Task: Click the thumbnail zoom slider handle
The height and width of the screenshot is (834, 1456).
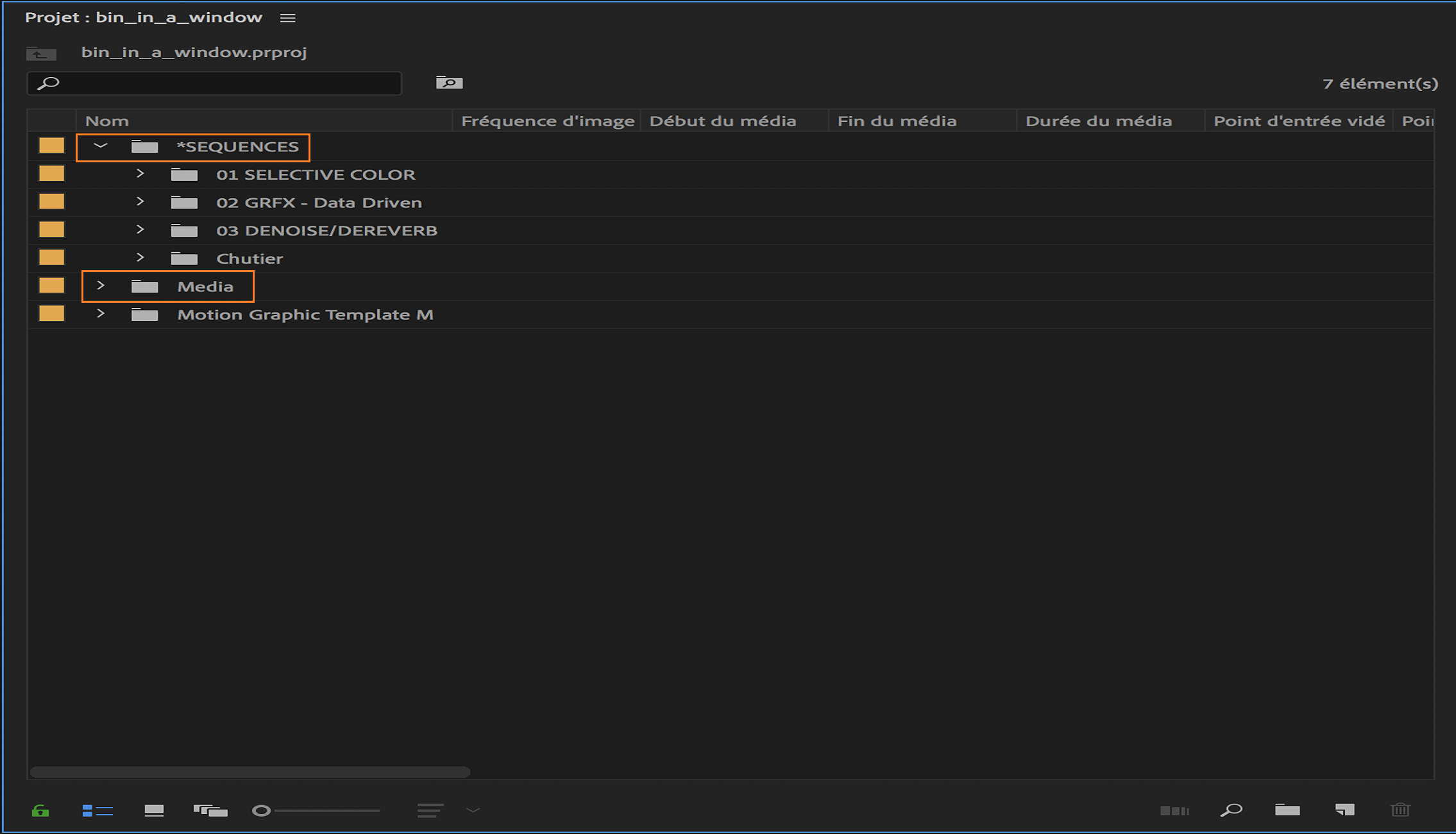Action: 261,811
